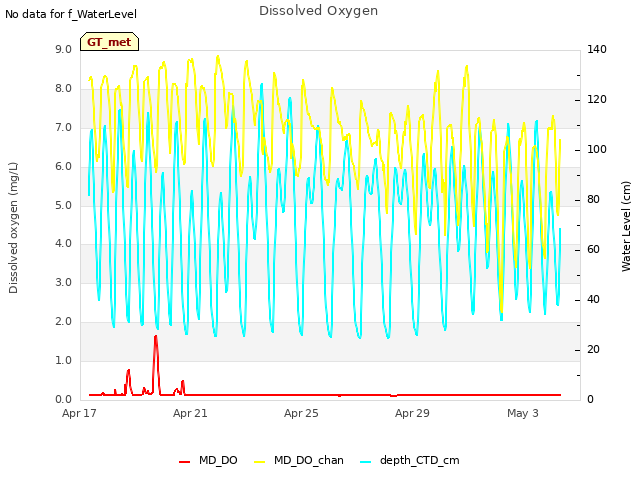Click the red MD_DO legend swatch
This screenshot has height=480, width=640.
coord(184,462)
